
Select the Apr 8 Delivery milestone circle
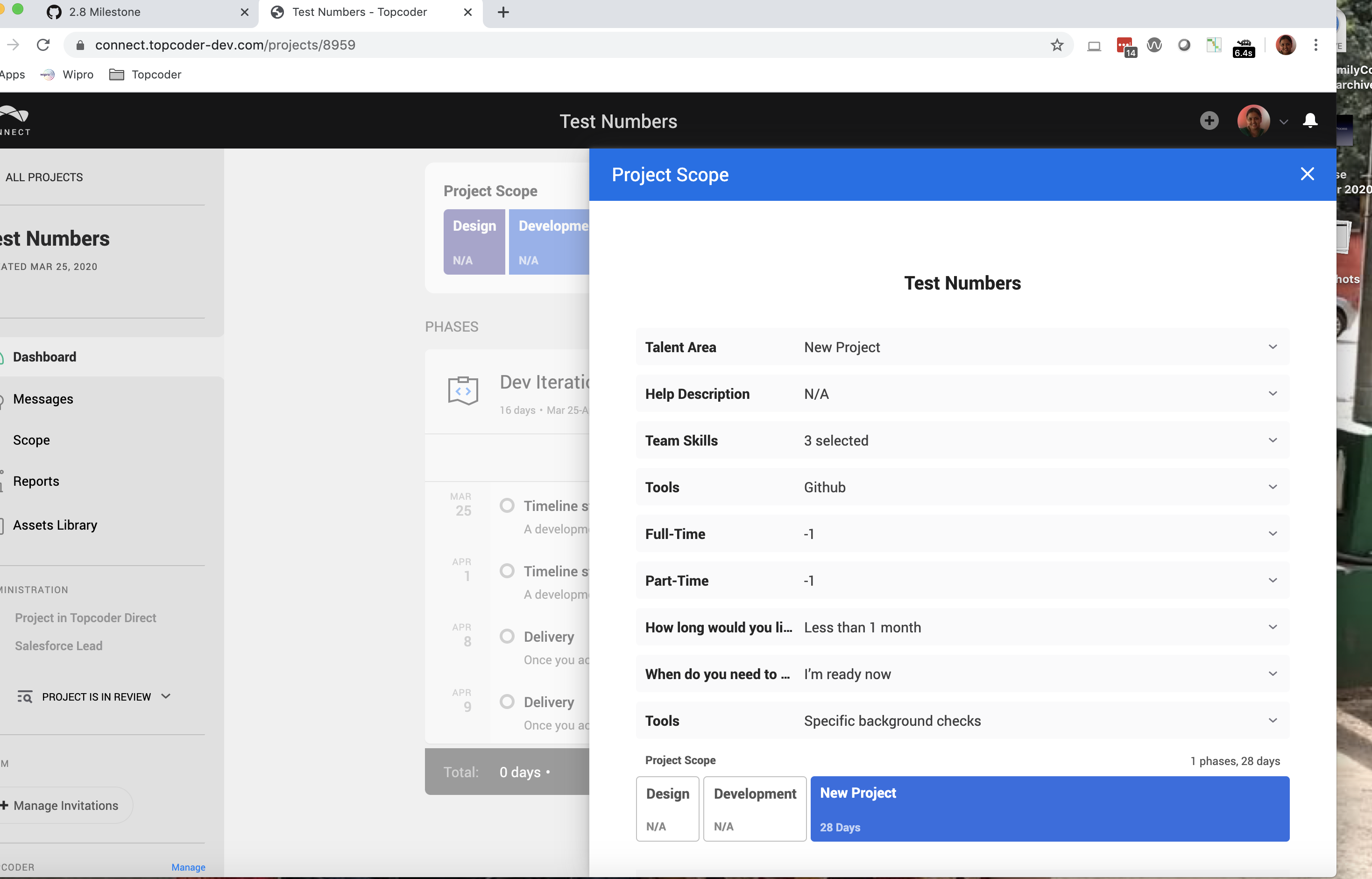point(507,637)
